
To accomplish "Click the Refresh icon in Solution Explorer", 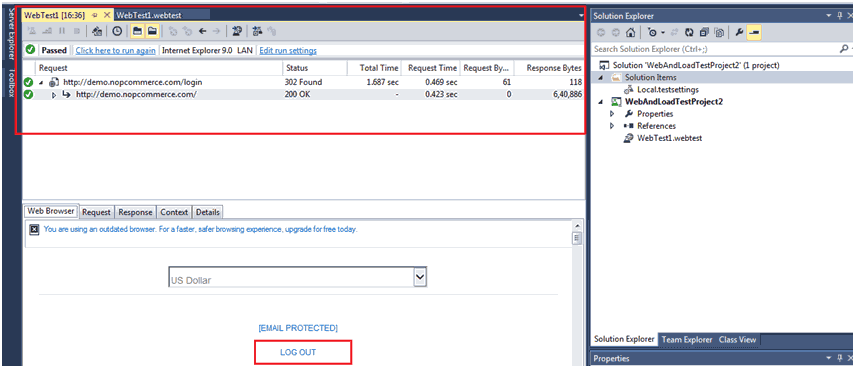I will coord(689,33).
